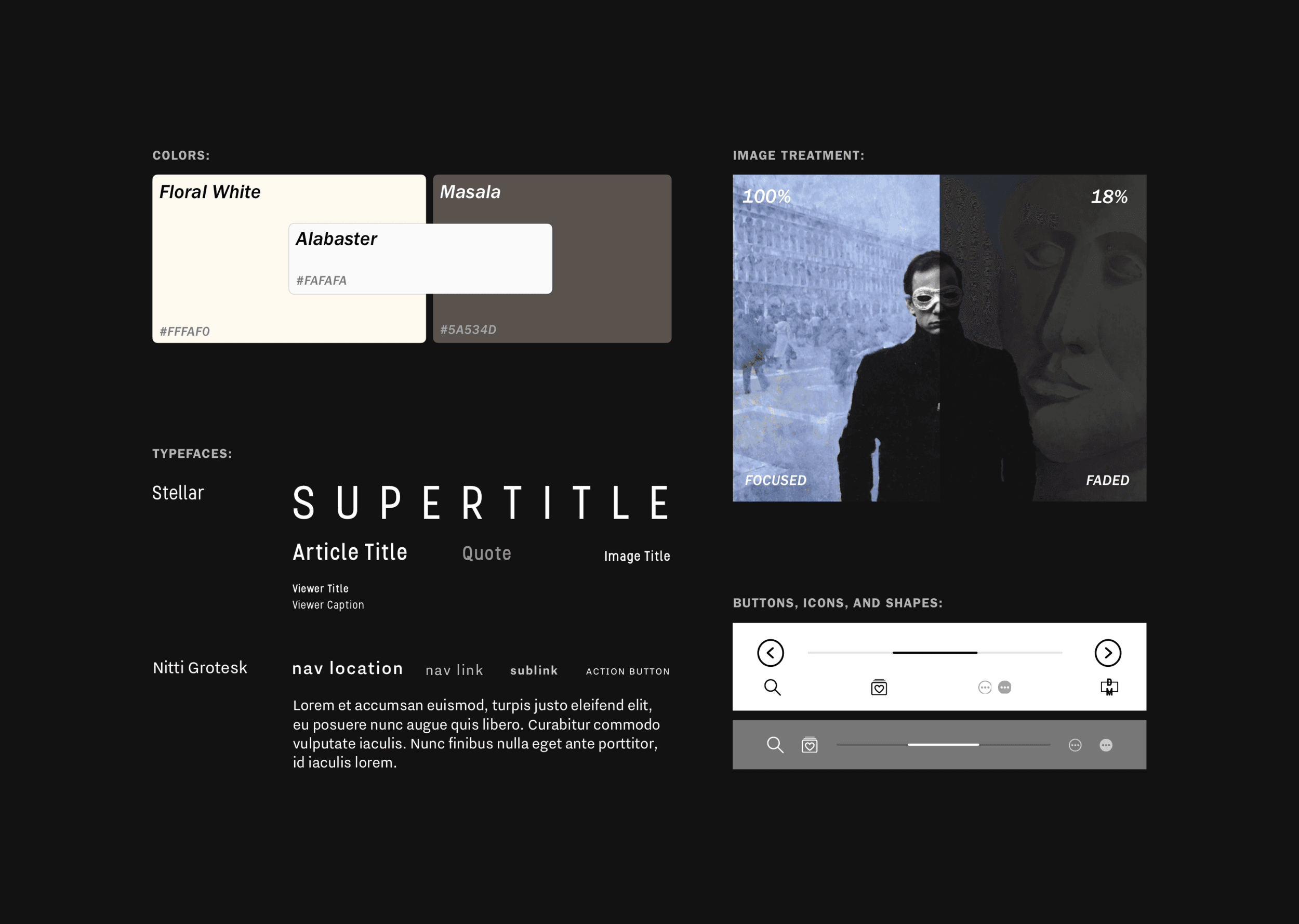The image size is (1299, 924).
Task: Click outlined ellipsis icon in white panel
Action: click(985, 688)
